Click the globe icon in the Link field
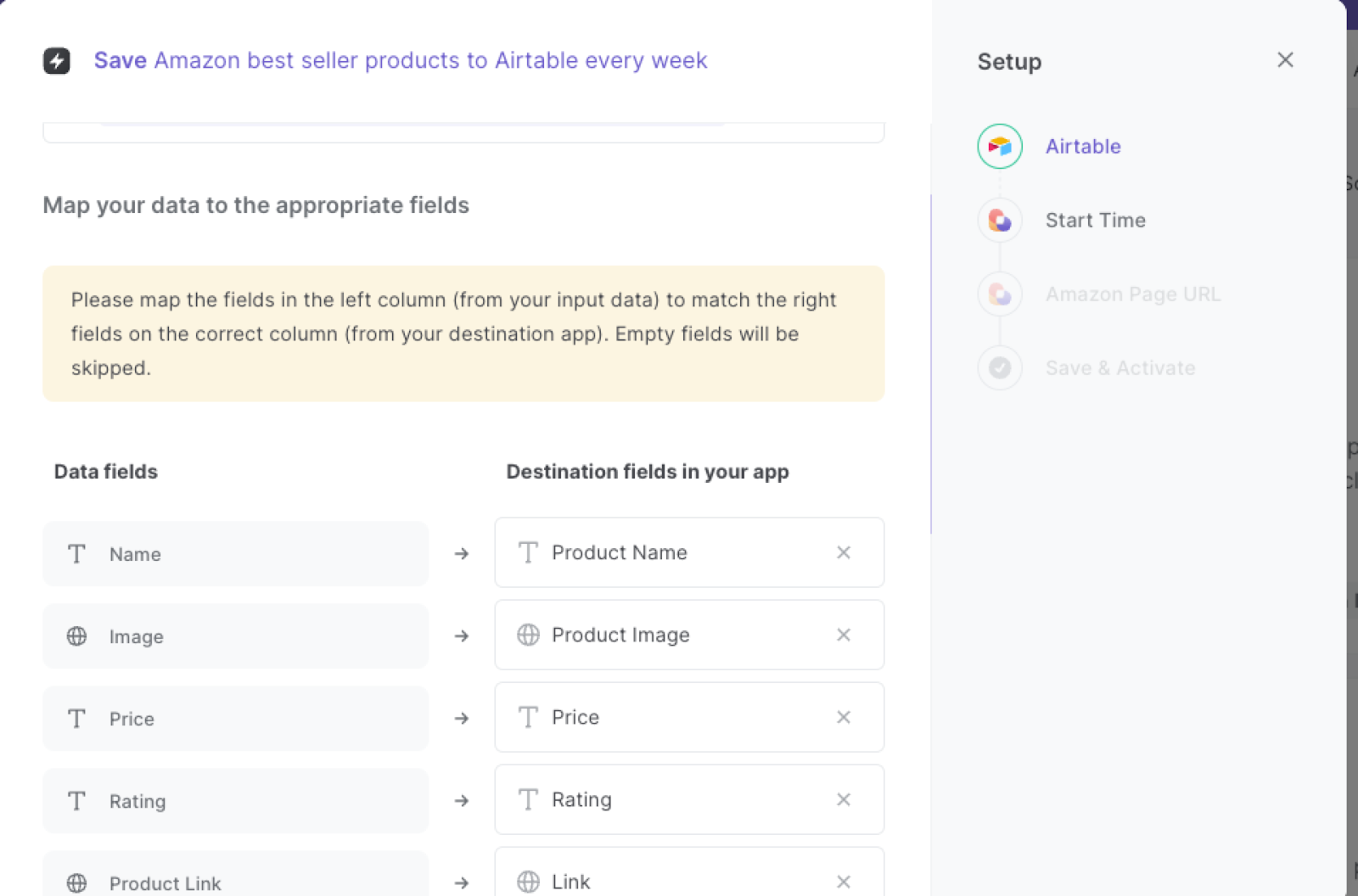Screen dimensions: 1358x896 pyautogui.click(x=528, y=882)
